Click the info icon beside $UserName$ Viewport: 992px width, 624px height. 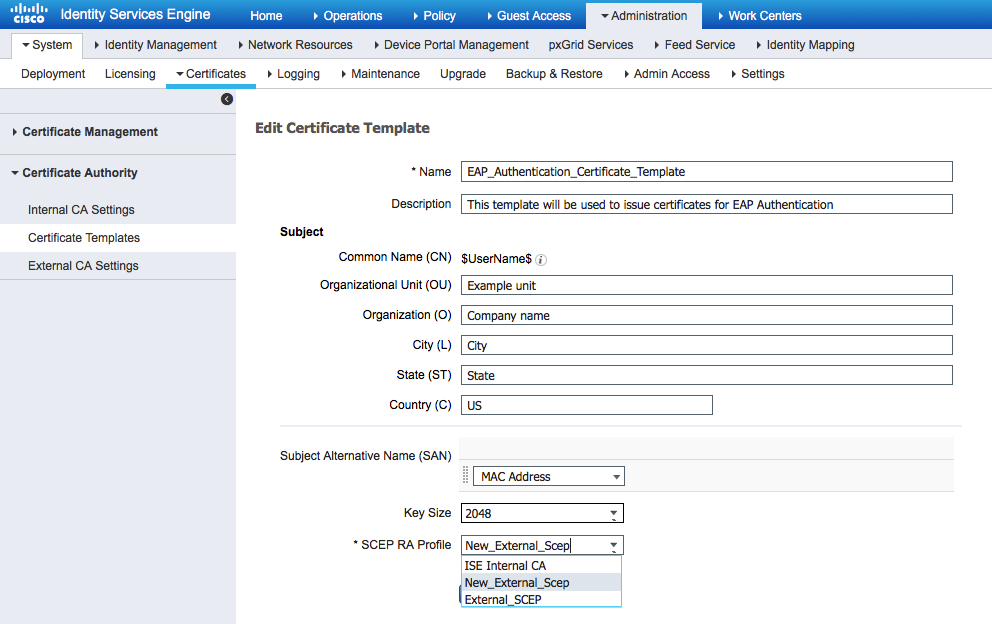(x=541, y=260)
